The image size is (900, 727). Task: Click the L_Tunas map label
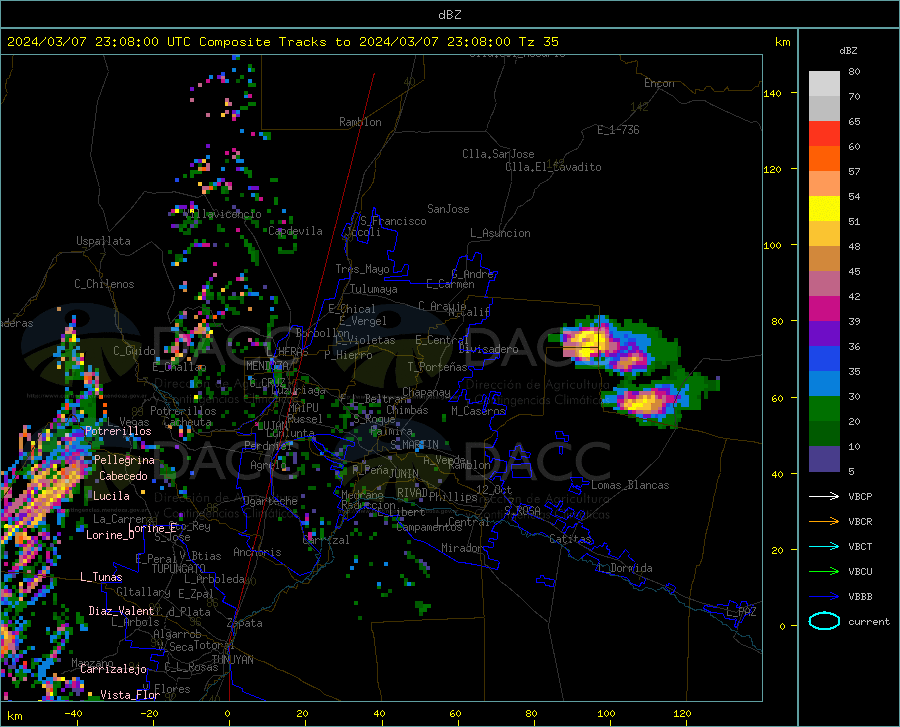tap(101, 577)
